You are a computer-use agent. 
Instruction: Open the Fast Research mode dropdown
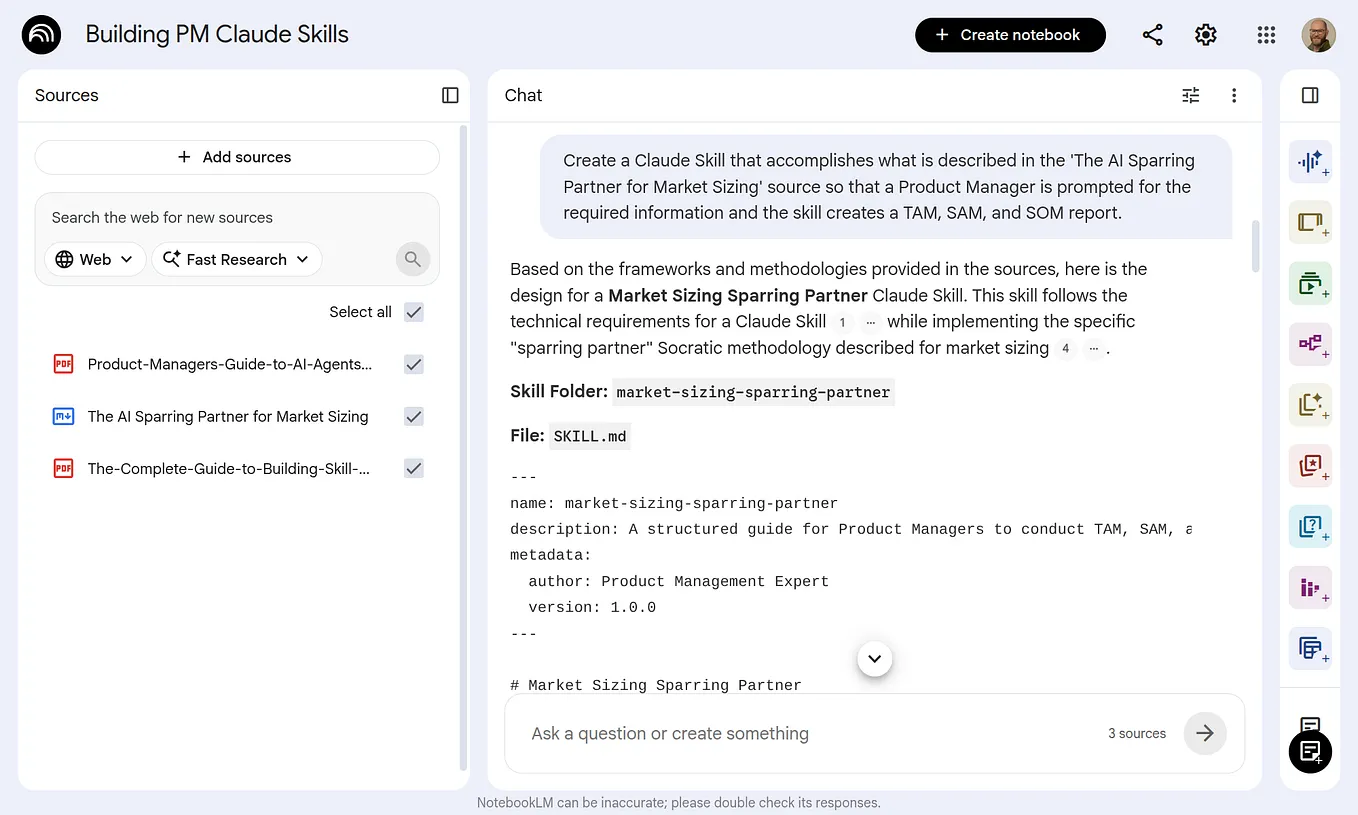tap(237, 259)
